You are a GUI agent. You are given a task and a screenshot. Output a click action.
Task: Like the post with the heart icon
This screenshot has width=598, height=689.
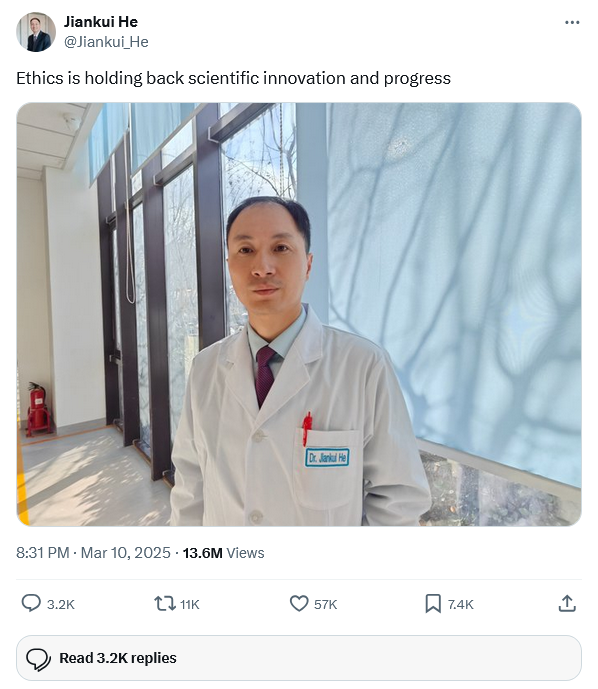[x=299, y=604]
